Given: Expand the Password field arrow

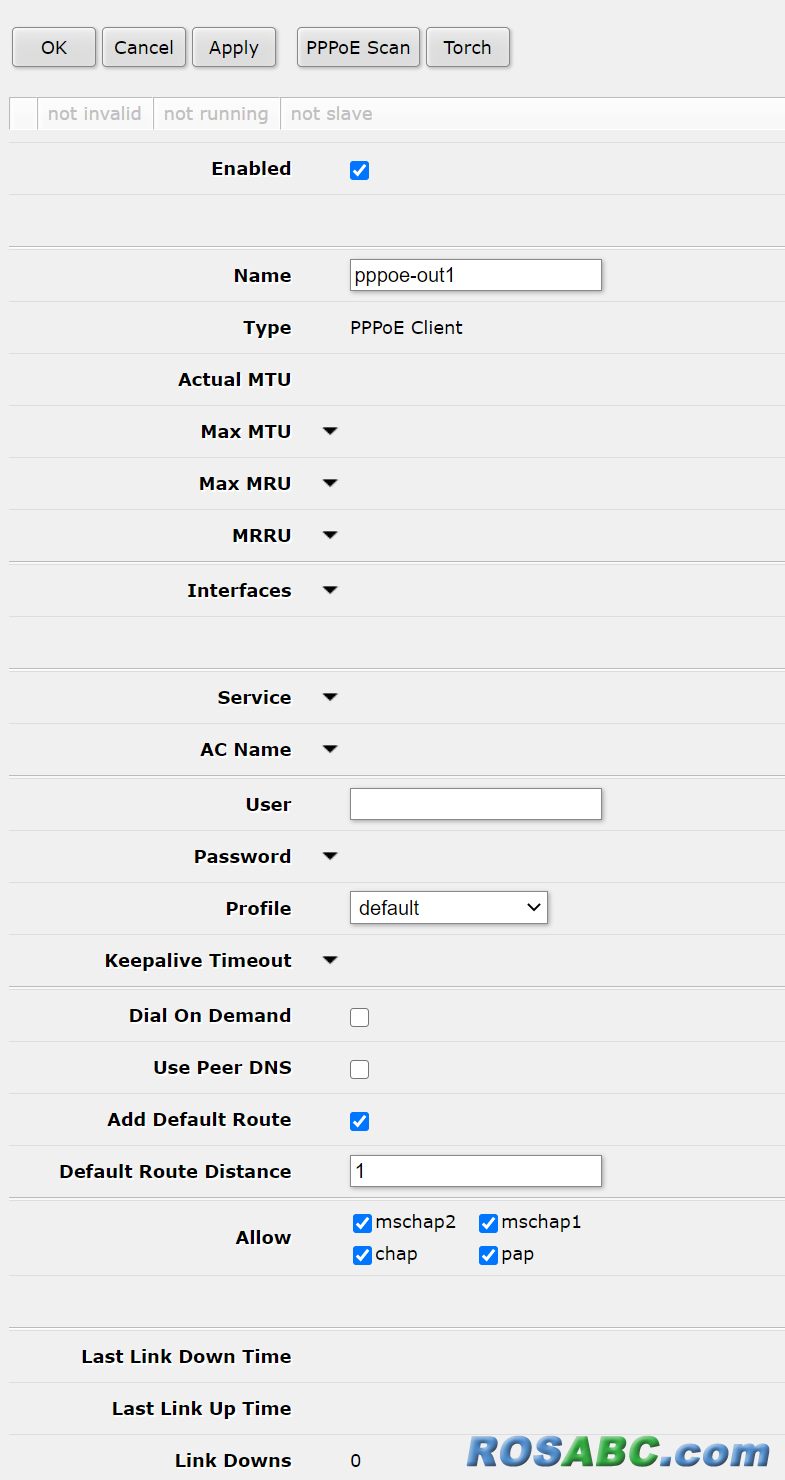Looking at the screenshot, I should (x=330, y=857).
